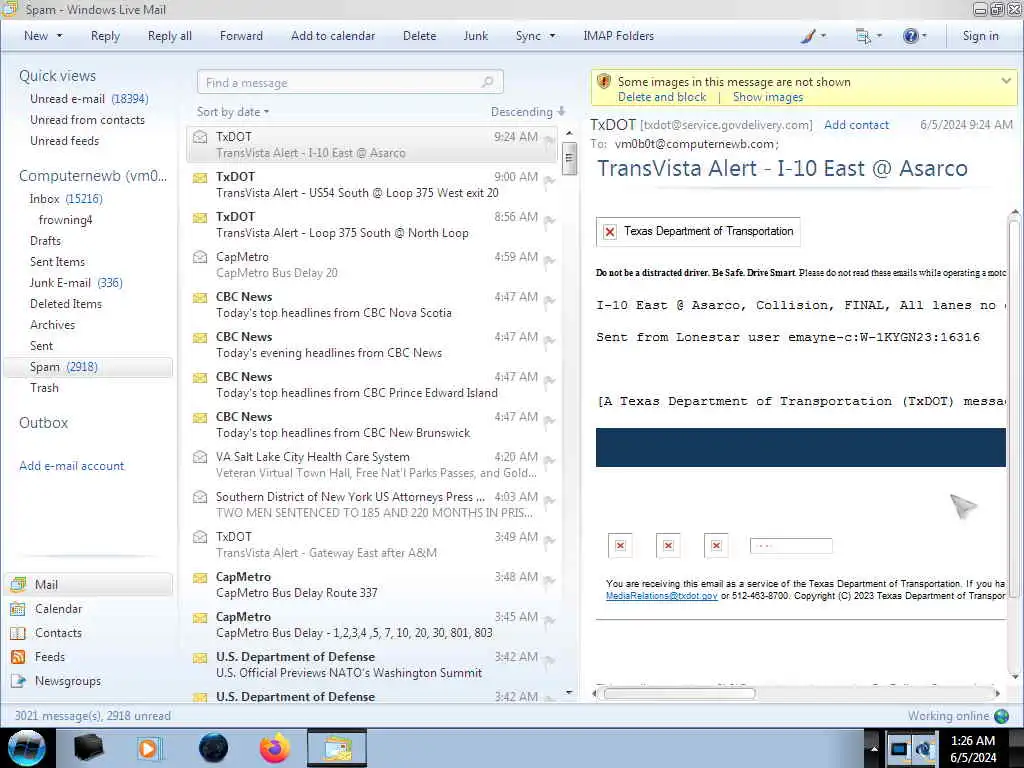Flag CBC Nova Scotia headlines message
The height and width of the screenshot is (768, 1024).
coord(549,300)
